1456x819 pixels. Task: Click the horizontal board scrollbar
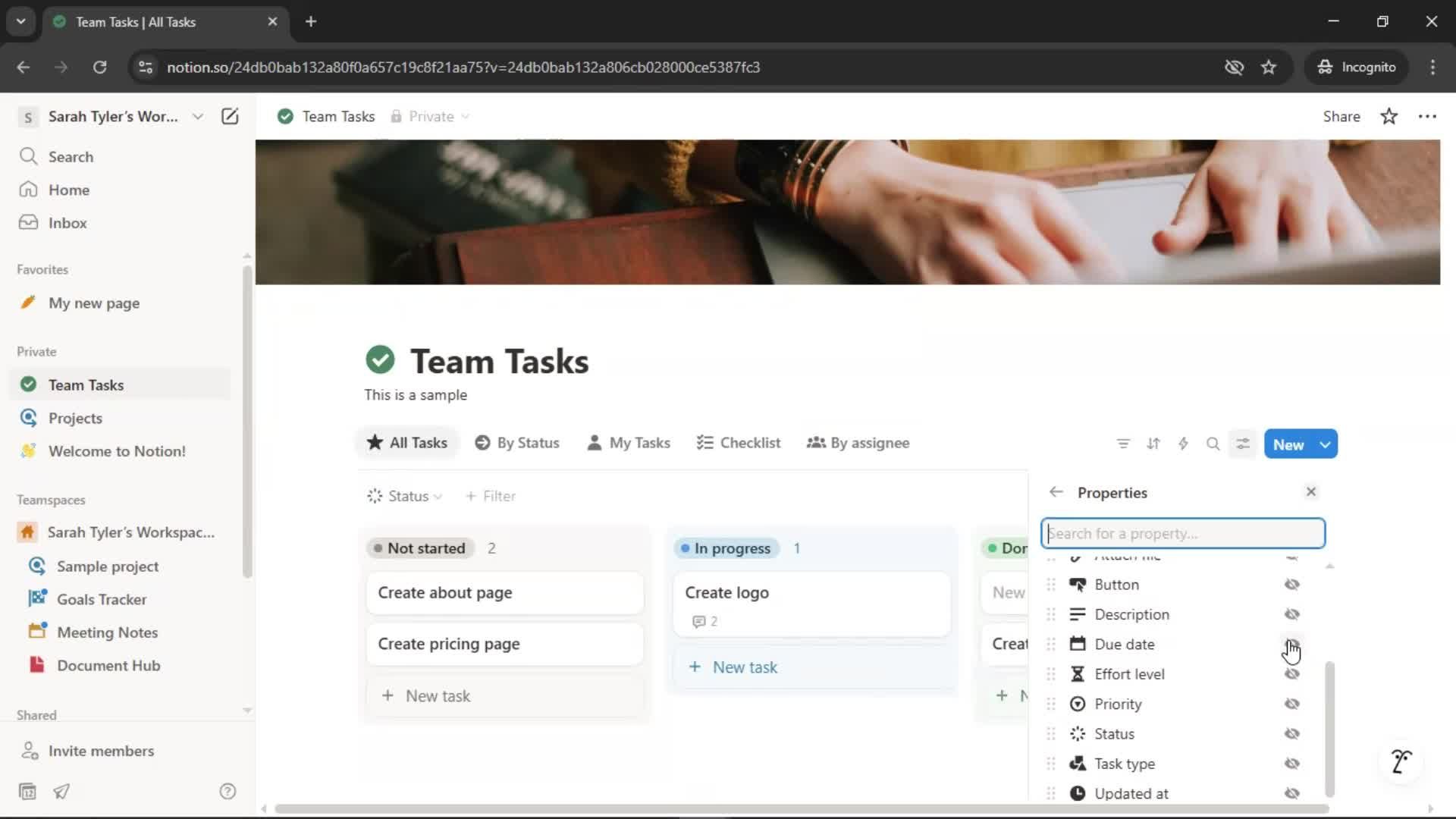pyautogui.click(x=802, y=809)
